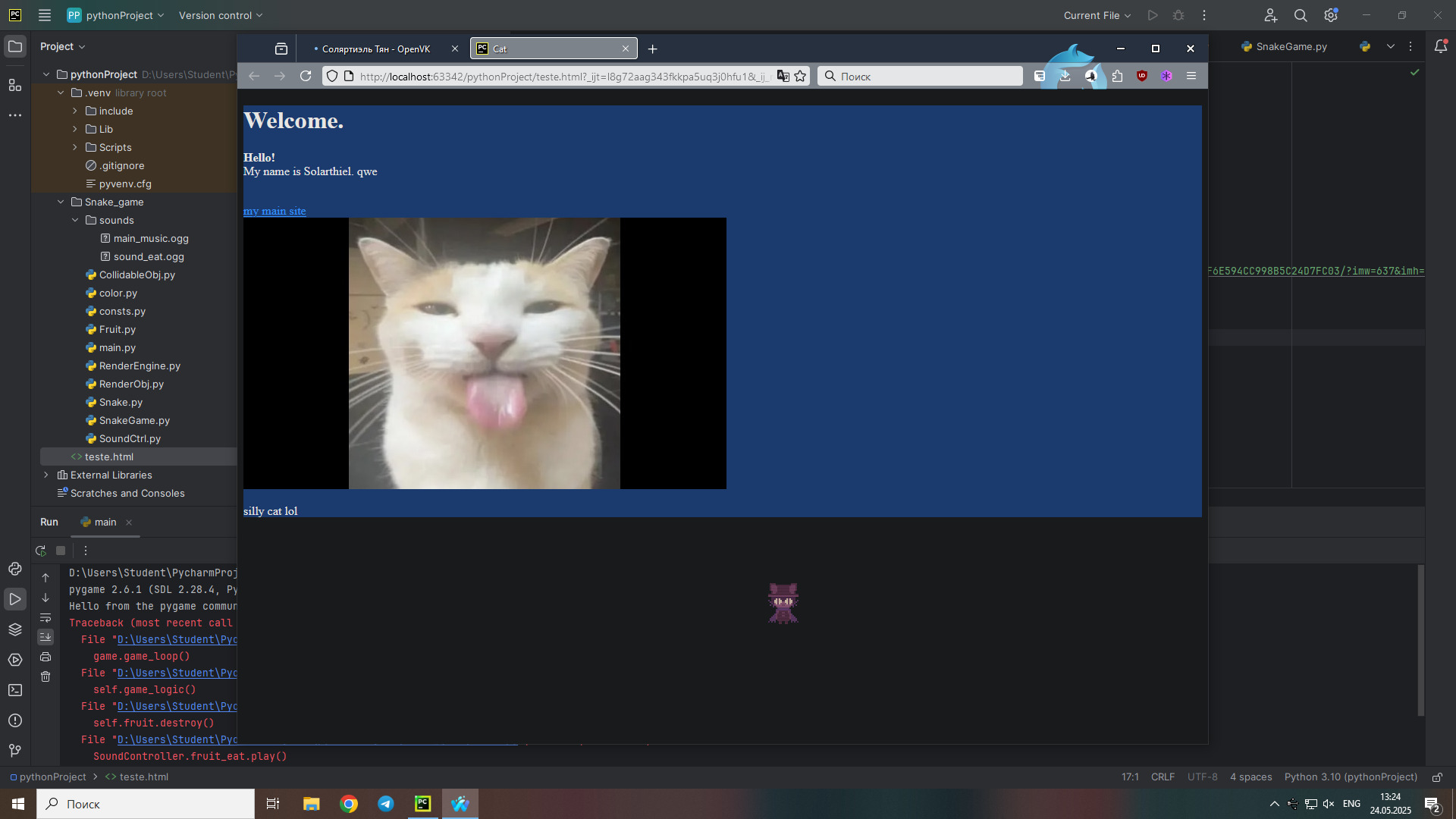The height and width of the screenshot is (819, 1456).
Task: Click the 'my main site' hyperlink
Action: (x=275, y=211)
